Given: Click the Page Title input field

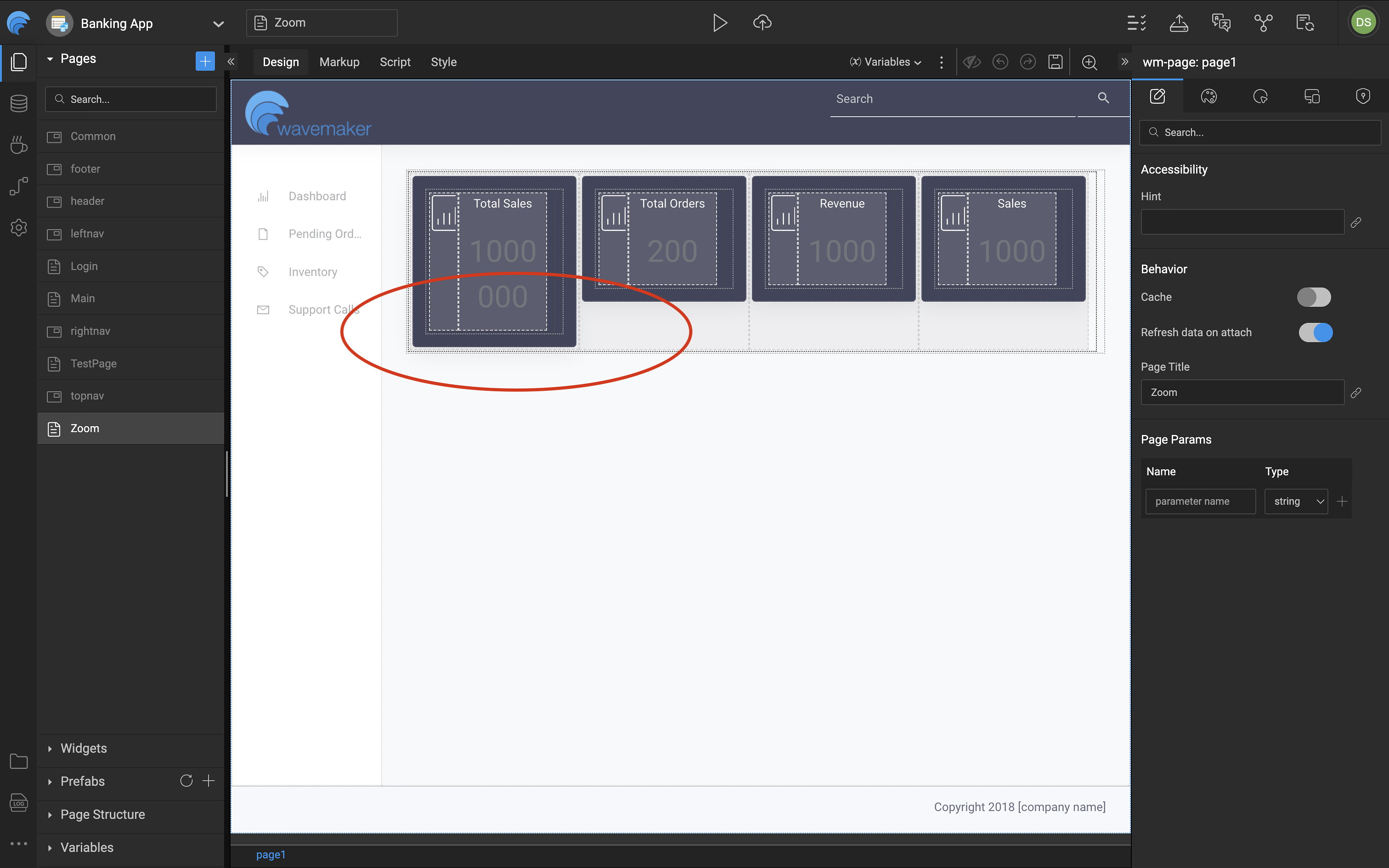Looking at the screenshot, I should tap(1242, 392).
